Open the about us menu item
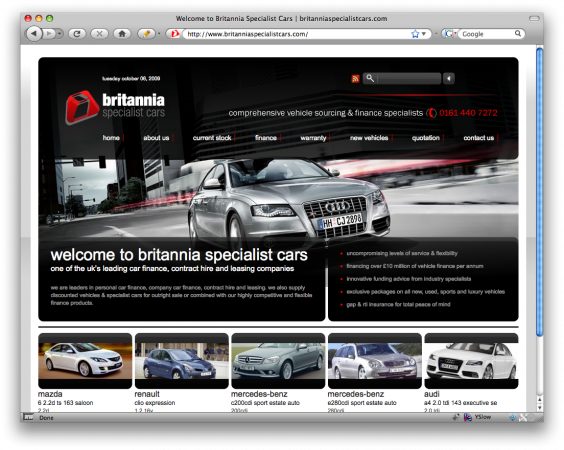564x450 pixels. (x=156, y=138)
